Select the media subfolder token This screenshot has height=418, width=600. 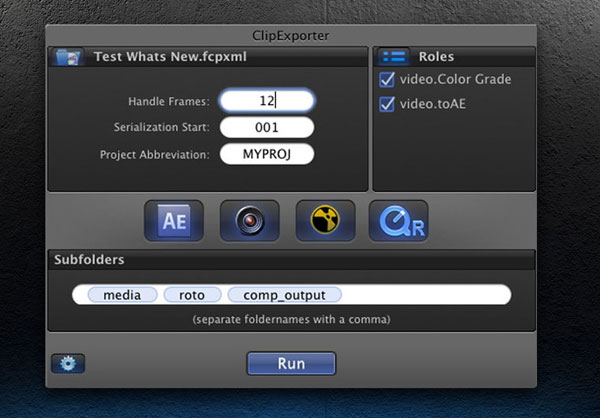coord(122,295)
